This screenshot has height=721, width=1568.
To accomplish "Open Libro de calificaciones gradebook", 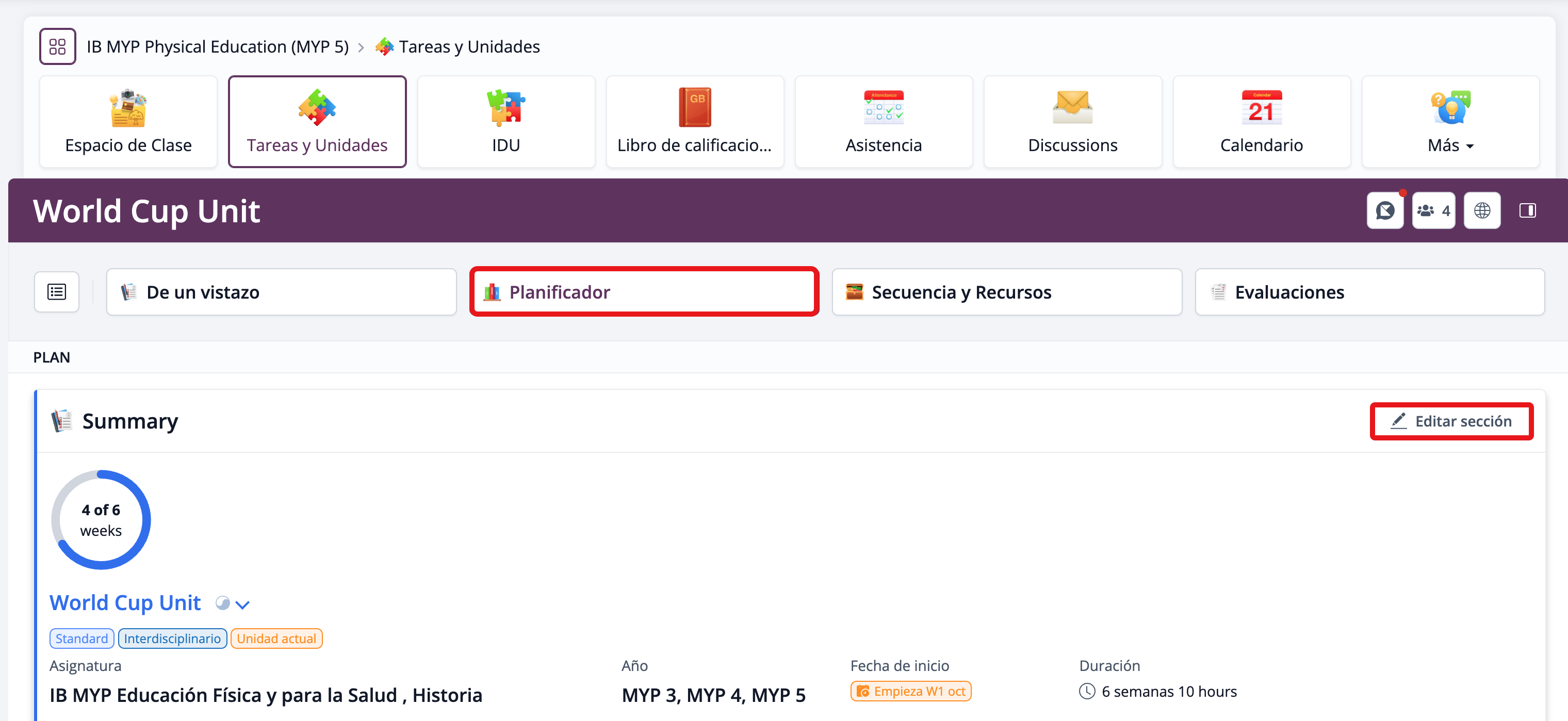I will click(694, 122).
